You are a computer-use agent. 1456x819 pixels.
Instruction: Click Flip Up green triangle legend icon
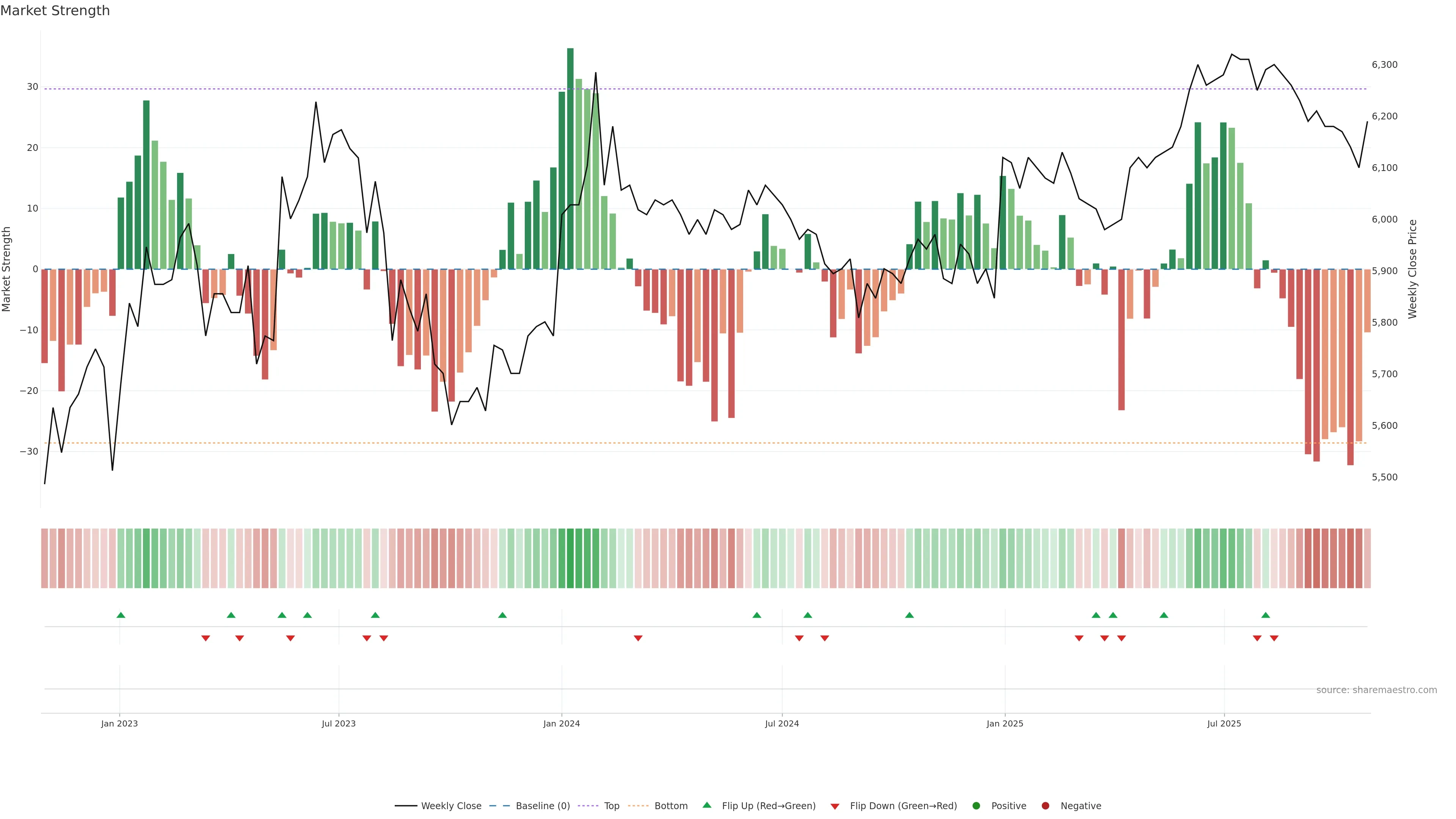click(706, 805)
